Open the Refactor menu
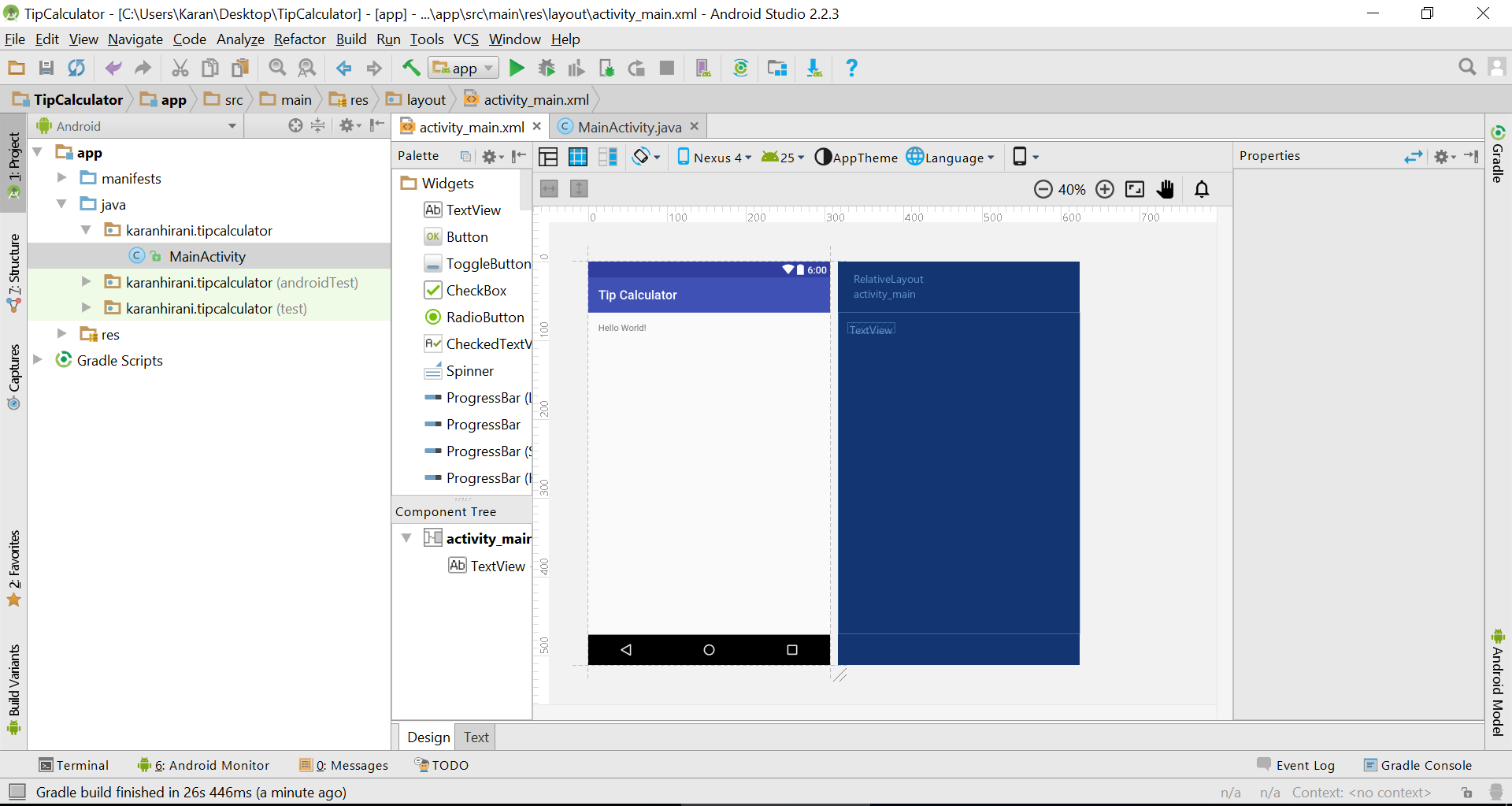This screenshot has height=806, width=1512. [299, 39]
